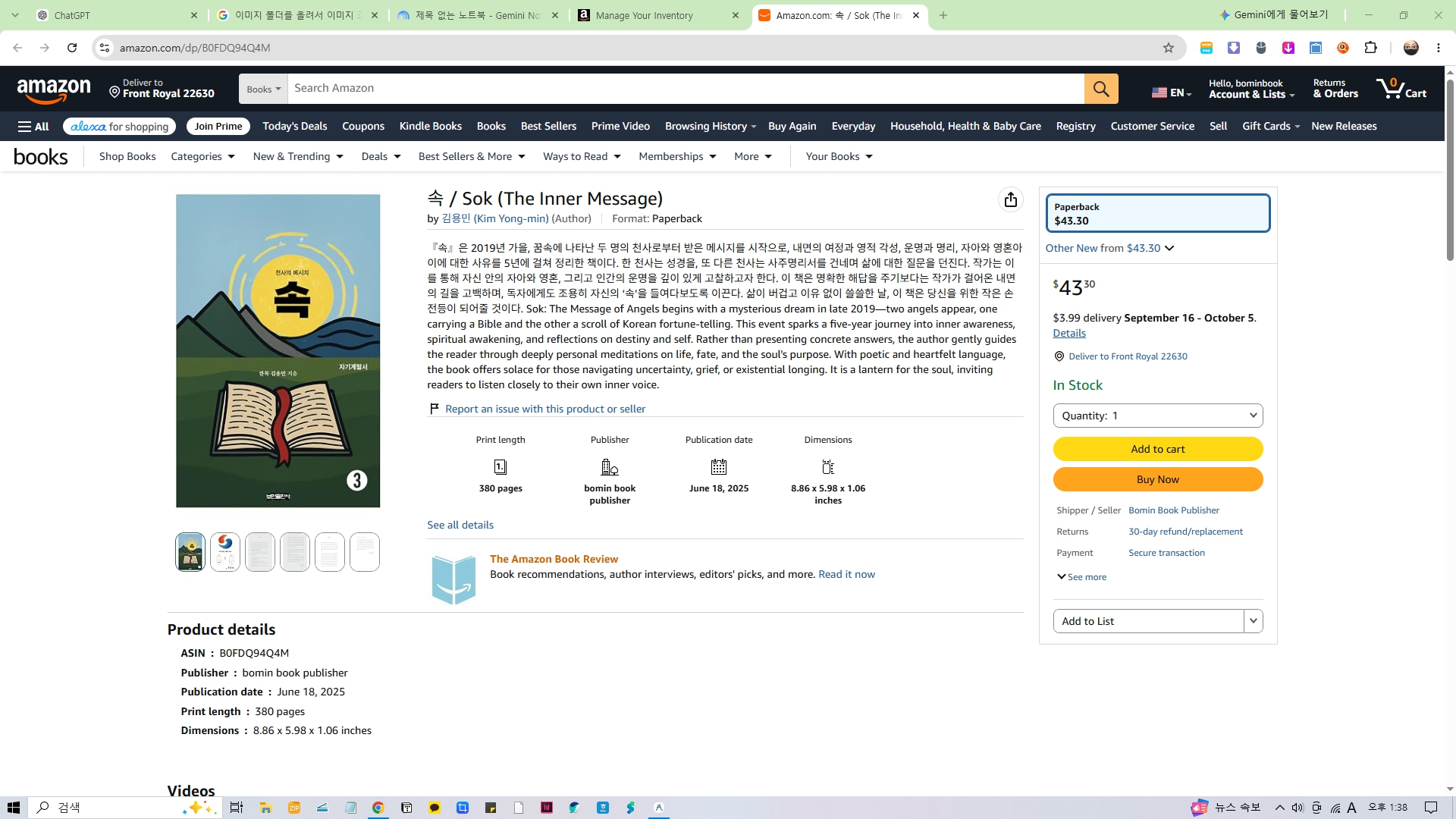Open the Quantity dropdown
1456x819 pixels.
pos(1158,416)
